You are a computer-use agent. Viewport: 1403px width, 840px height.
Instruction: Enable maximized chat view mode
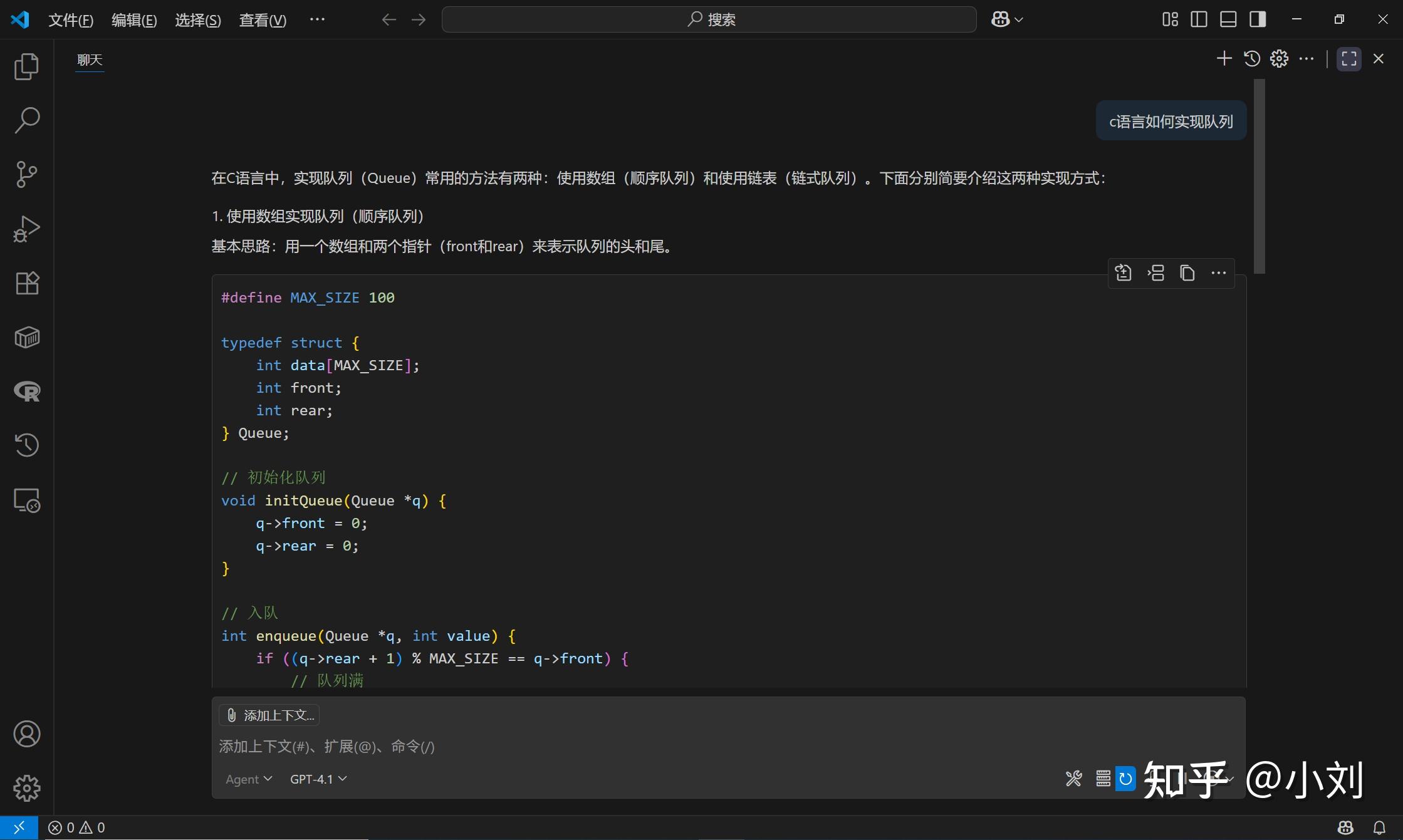1348,58
